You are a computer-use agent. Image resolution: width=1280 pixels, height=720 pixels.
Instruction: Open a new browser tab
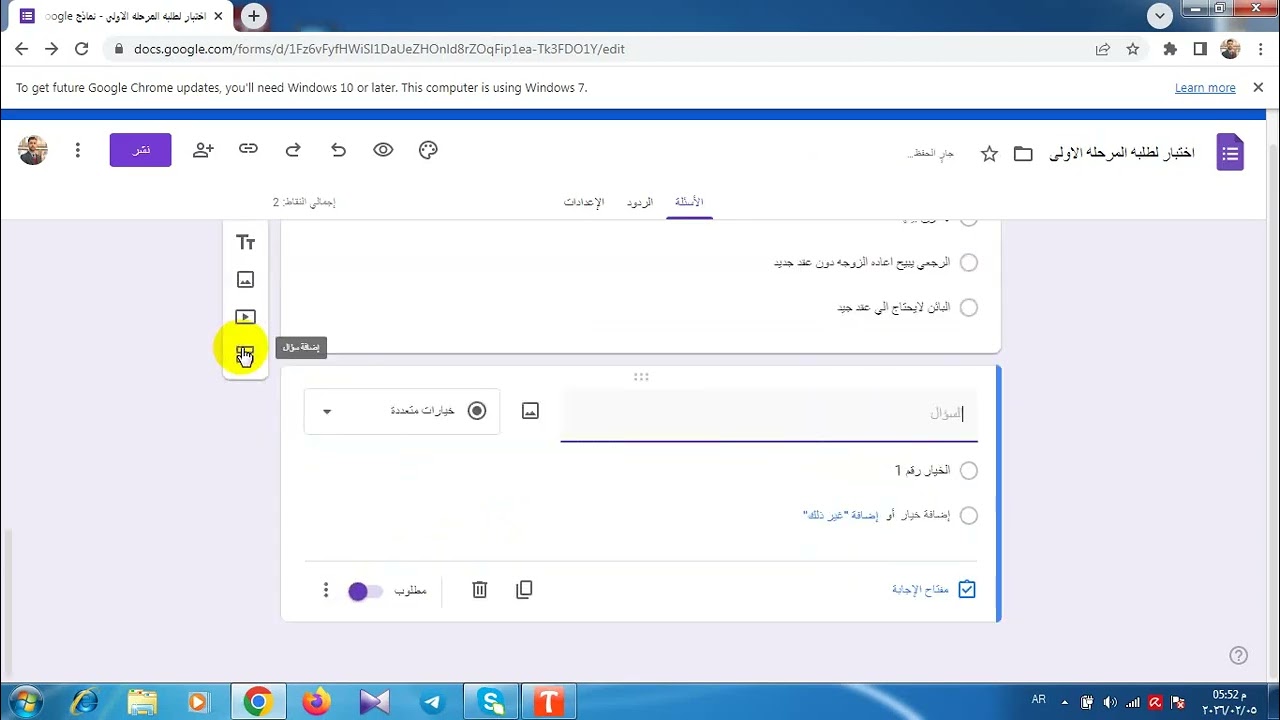point(254,16)
